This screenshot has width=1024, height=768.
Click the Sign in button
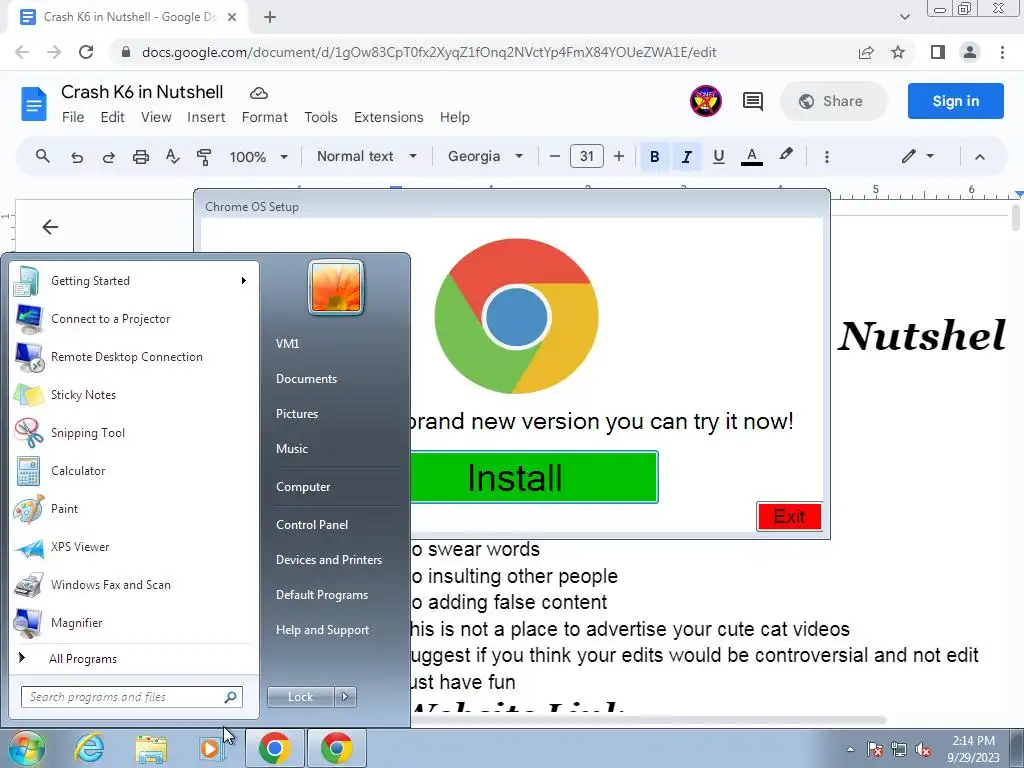[x=955, y=101]
